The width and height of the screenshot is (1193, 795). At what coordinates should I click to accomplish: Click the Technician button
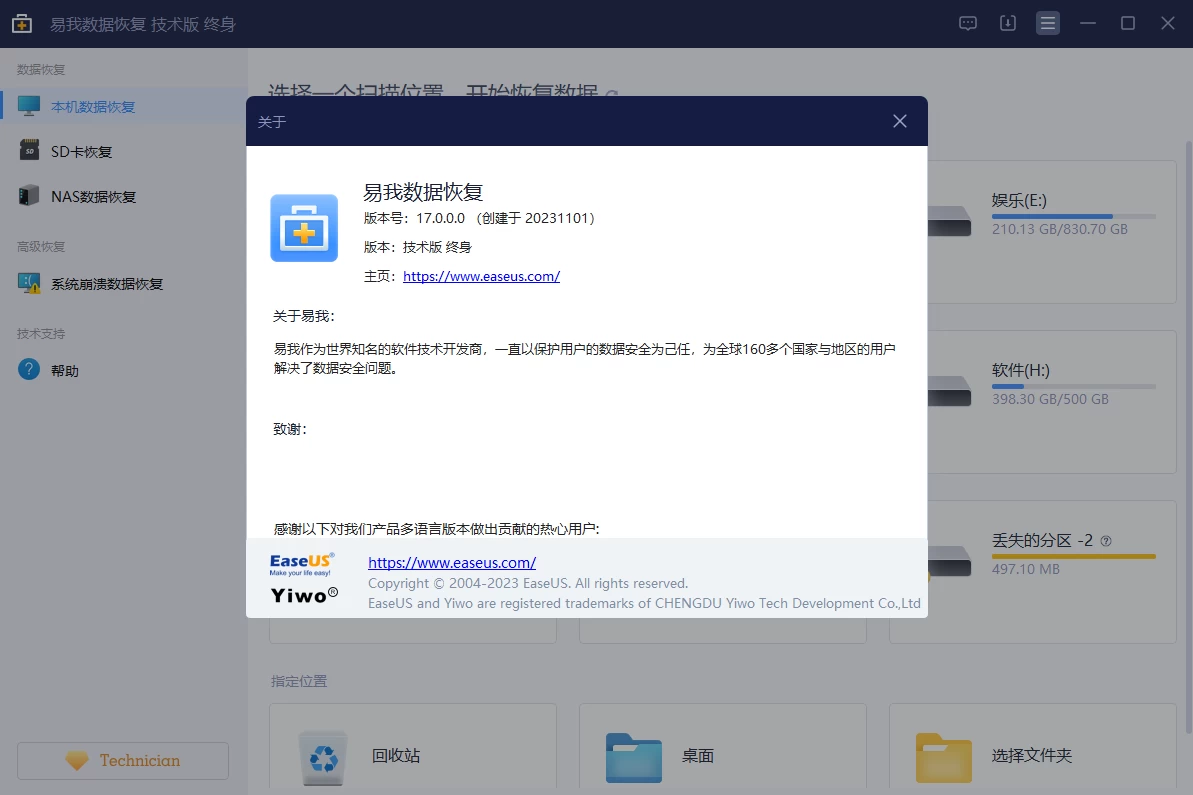click(122, 761)
